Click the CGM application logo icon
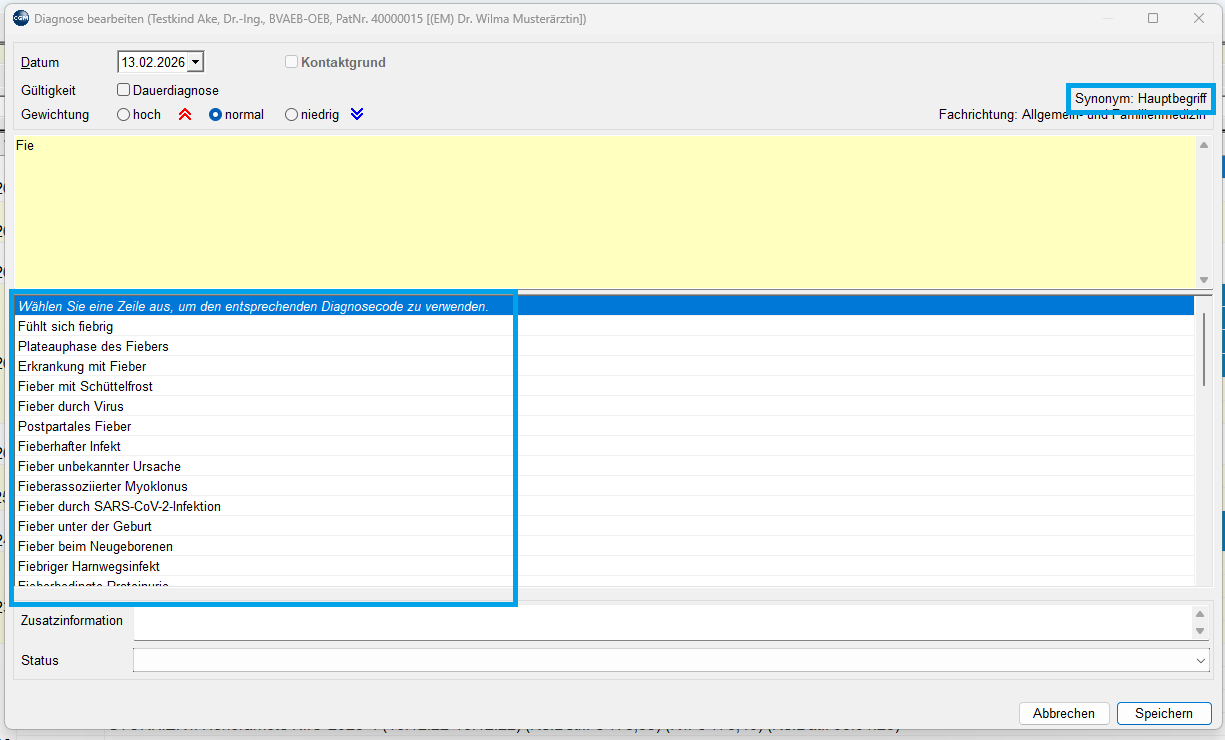Image resolution: width=1225 pixels, height=740 pixels. click(20, 18)
